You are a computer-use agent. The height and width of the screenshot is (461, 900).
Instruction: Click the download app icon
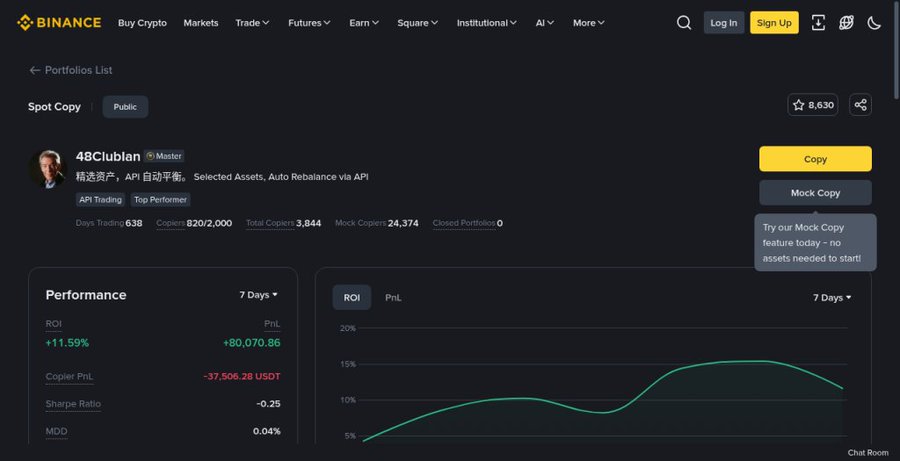click(818, 22)
